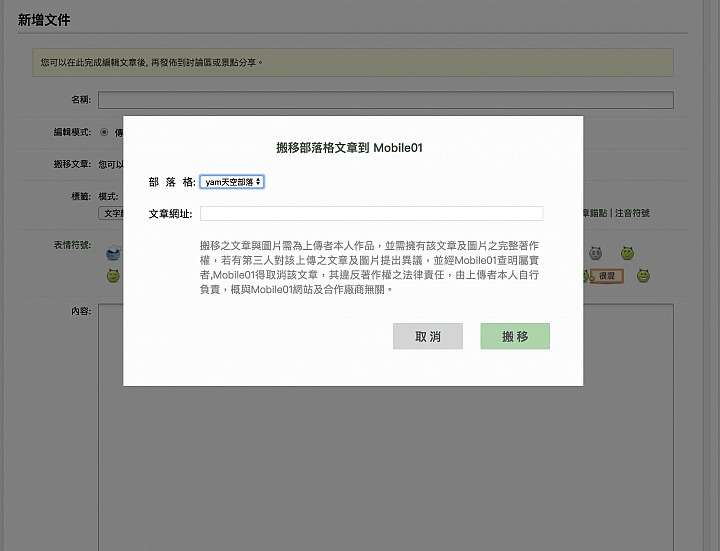Open the 部落格 dropdown showing yam天空部落
Screen dimensions: 720x551
[x=232, y=182]
